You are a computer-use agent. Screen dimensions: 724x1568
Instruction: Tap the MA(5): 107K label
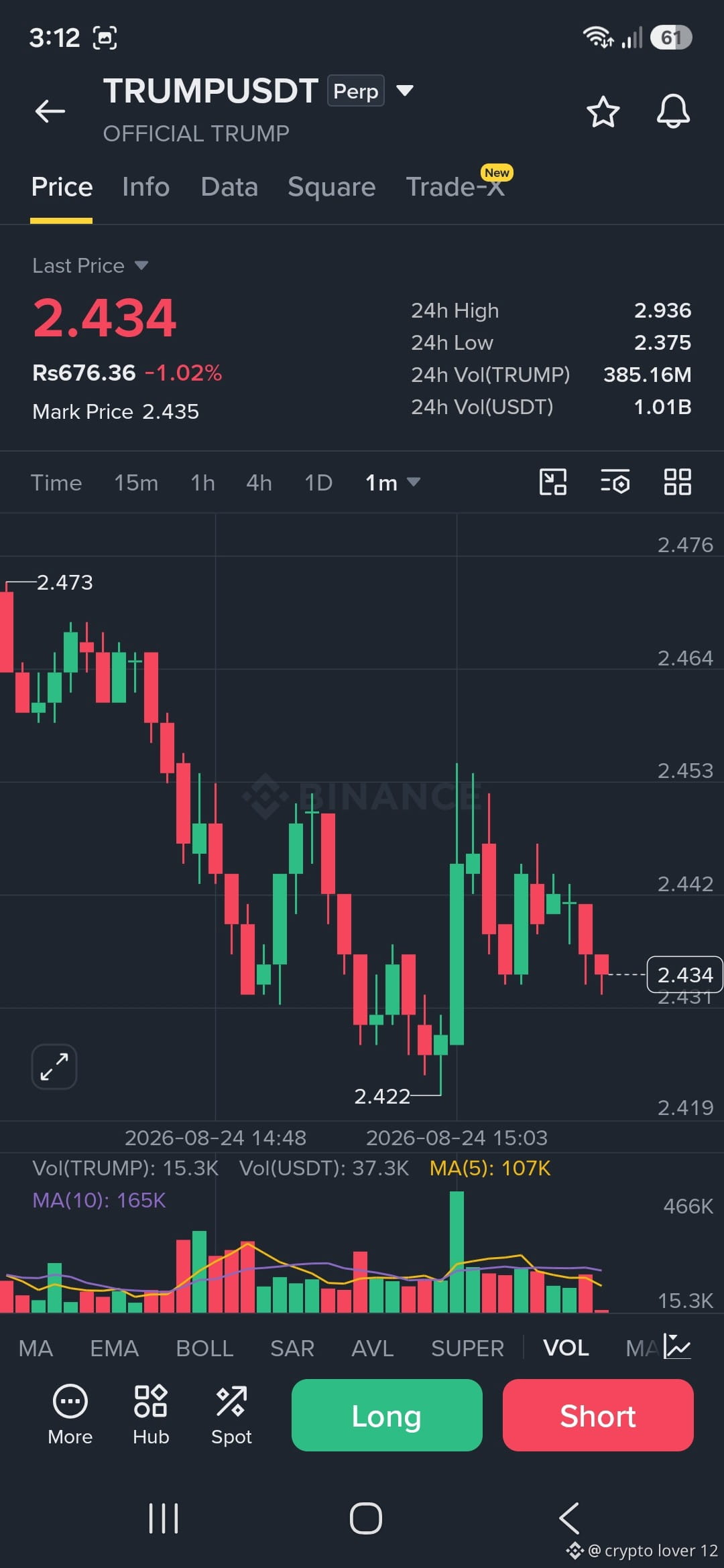pyautogui.click(x=490, y=1168)
